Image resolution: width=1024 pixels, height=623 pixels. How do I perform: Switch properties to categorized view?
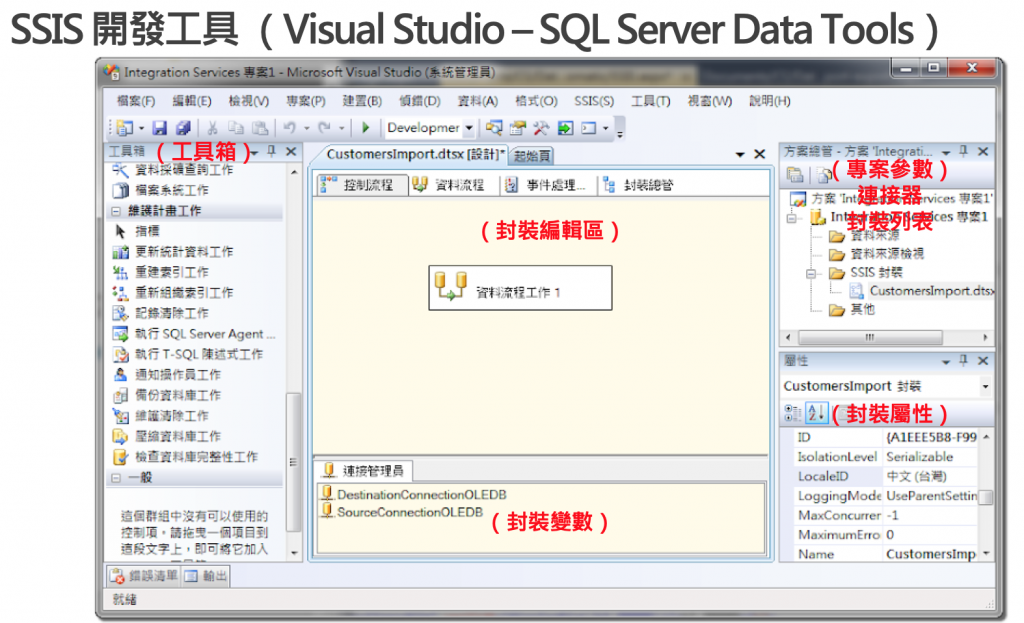click(792, 413)
